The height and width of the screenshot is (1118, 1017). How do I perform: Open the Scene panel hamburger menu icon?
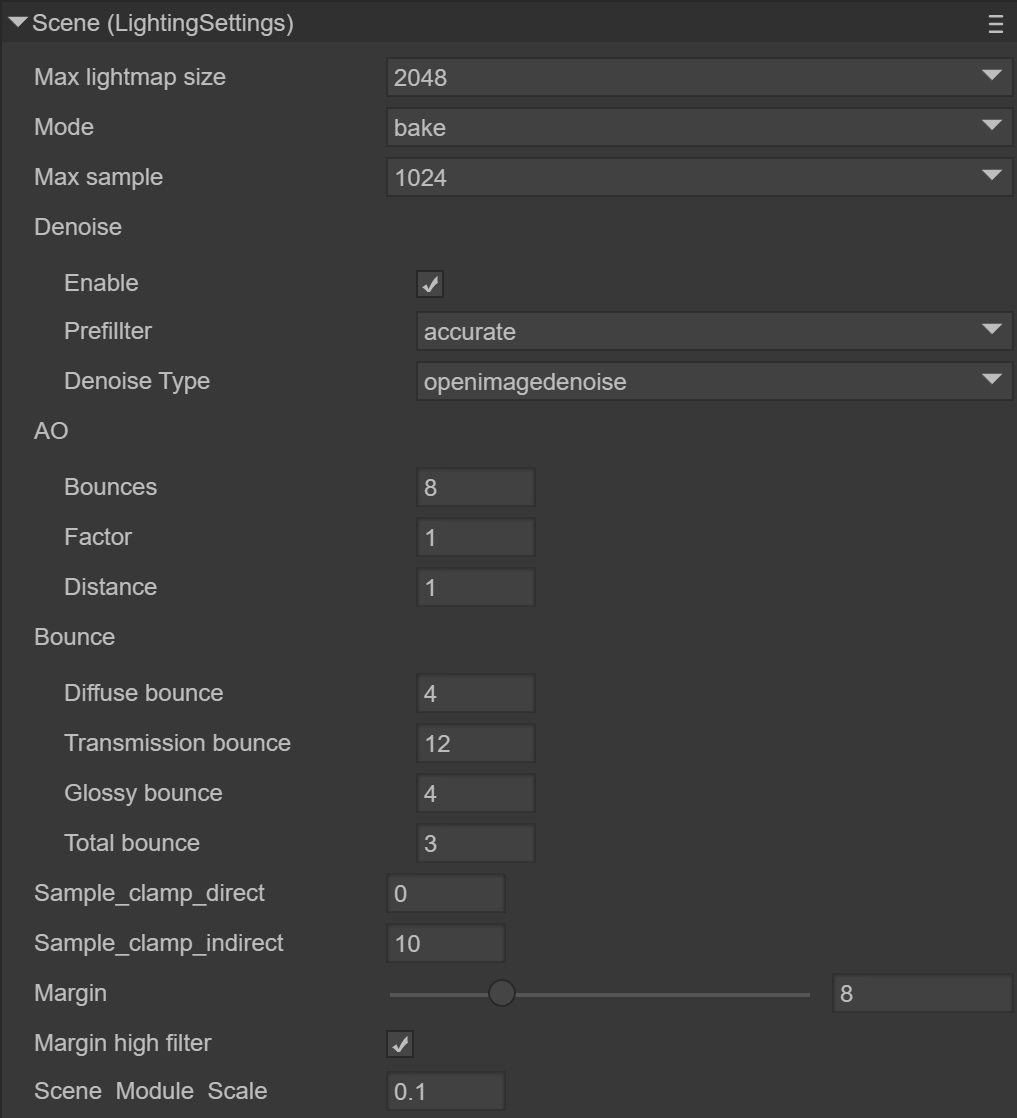(x=995, y=25)
